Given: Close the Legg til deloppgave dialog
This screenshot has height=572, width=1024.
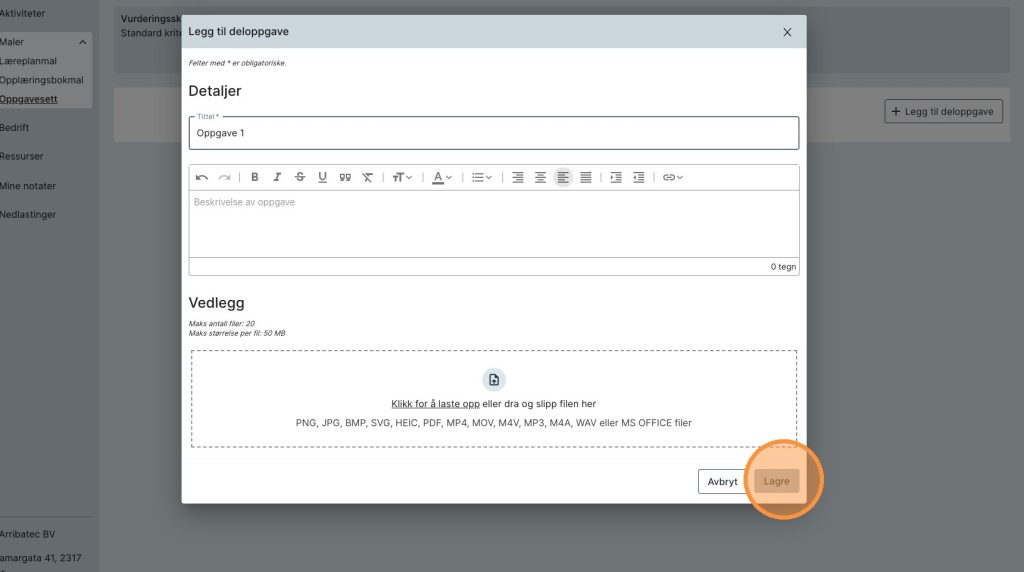Looking at the screenshot, I should click(x=787, y=32).
